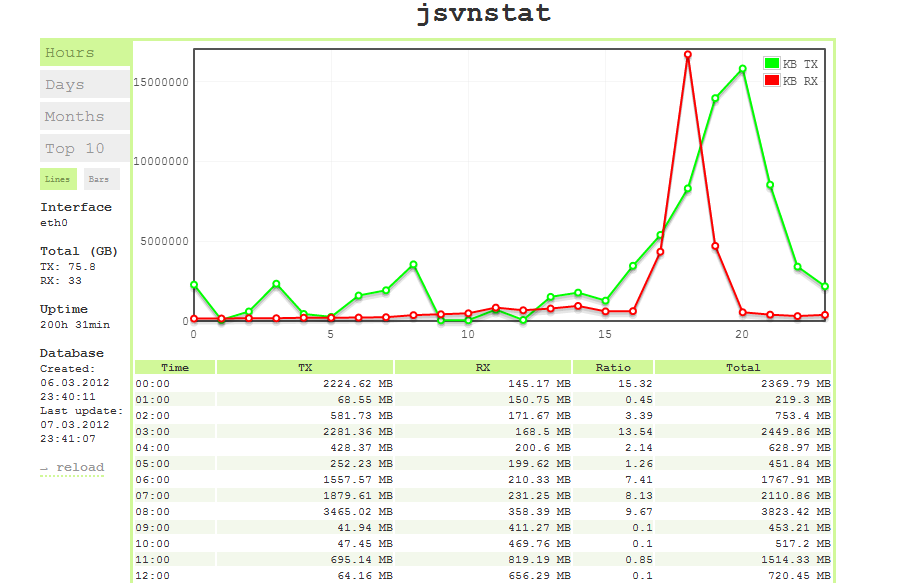Click the red KB RX legend swatch
Image resolution: width=920 pixels, height=583 pixels.
click(772, 80)
